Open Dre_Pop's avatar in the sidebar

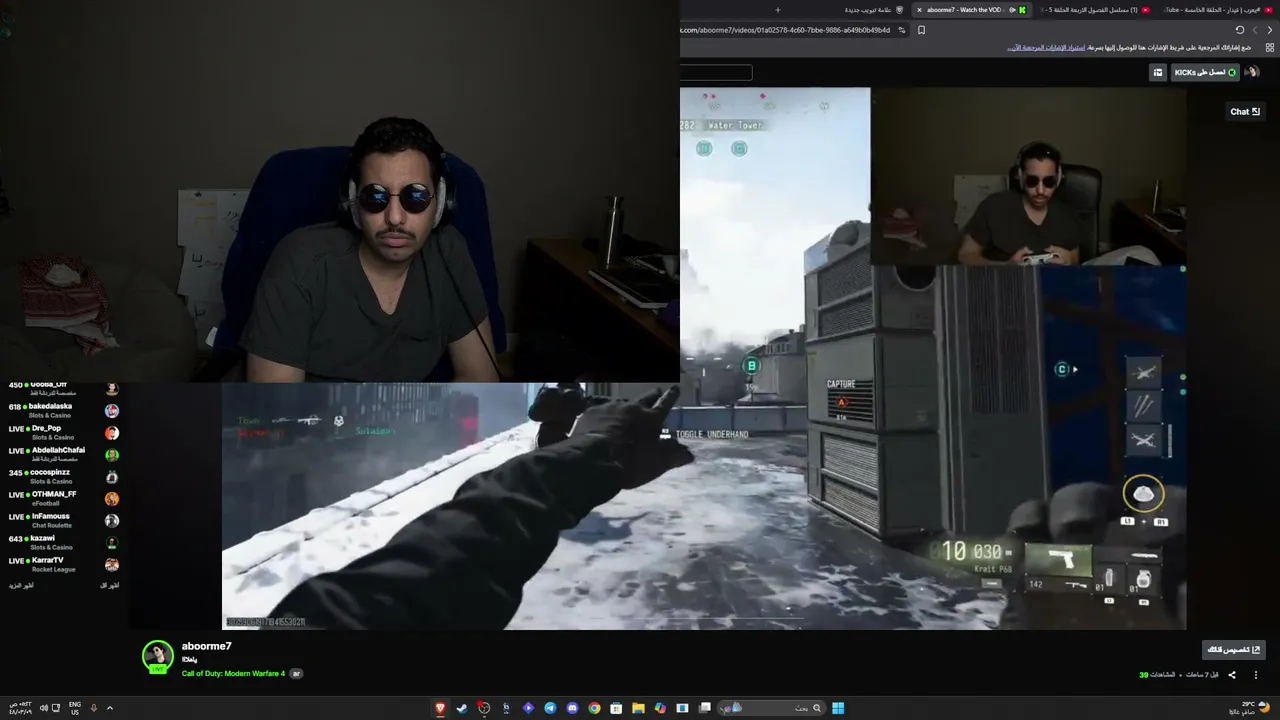pyautogui.click(x=112, y=433)
